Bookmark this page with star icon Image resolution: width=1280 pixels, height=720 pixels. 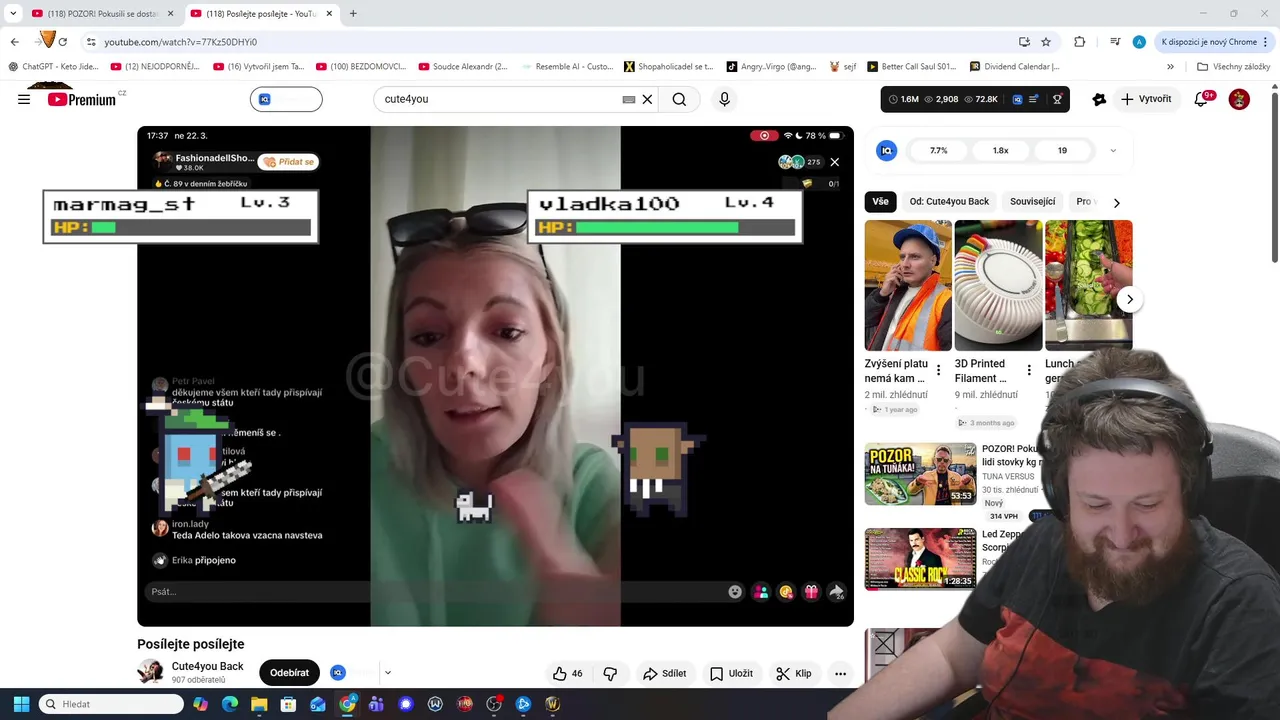[x=1046, y=42]
